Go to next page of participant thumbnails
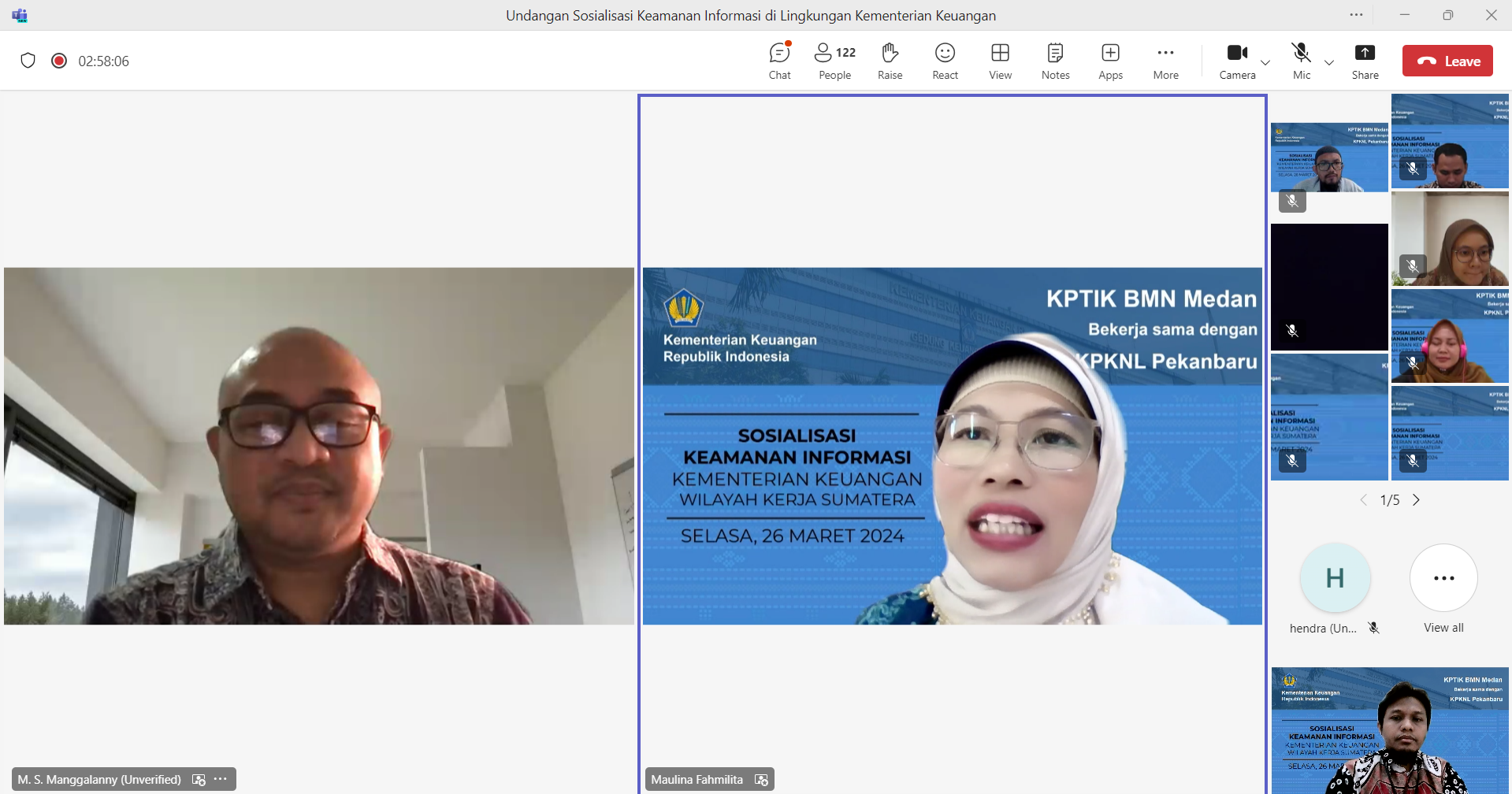The height and width of the screenshot is (794, 1512). [x=1416, y=500]
